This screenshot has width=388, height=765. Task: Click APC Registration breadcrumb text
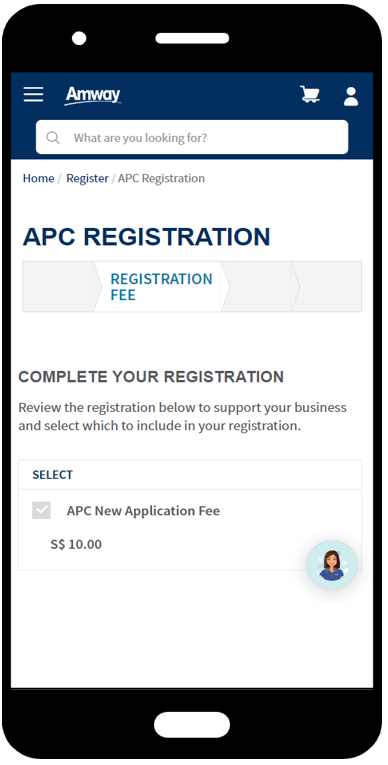(x=162, y=179)
